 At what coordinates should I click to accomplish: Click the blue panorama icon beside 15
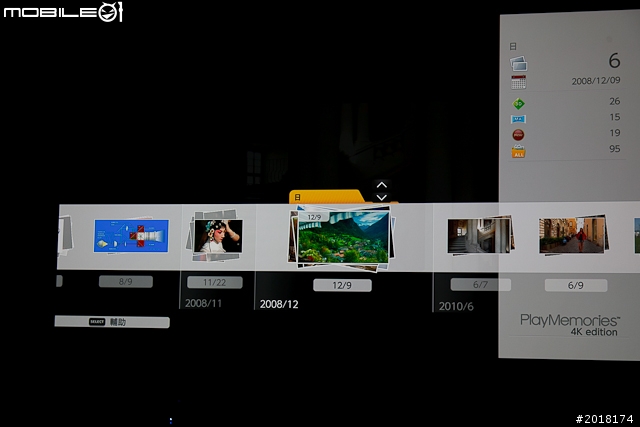click(518, 119)
